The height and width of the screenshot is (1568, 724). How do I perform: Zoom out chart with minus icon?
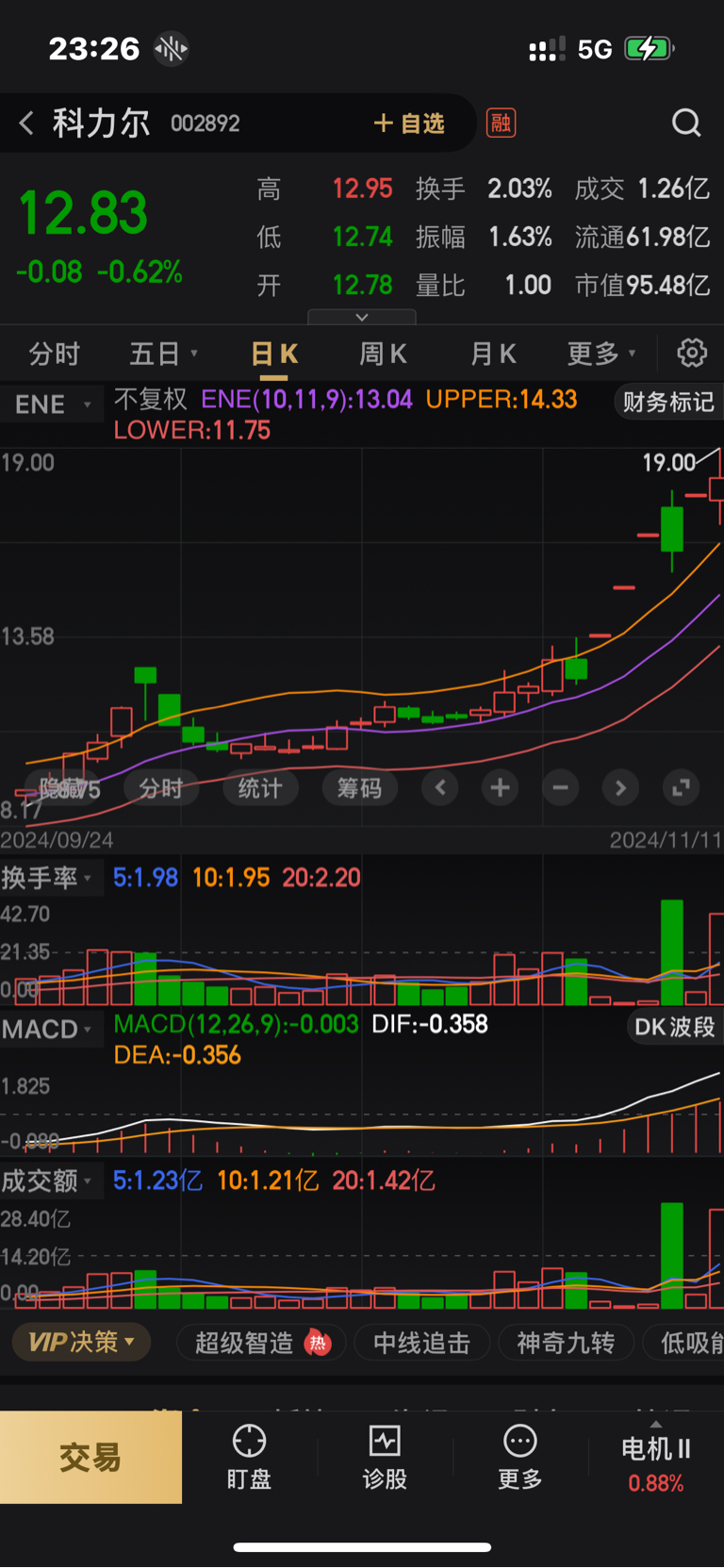coord(561,788)
